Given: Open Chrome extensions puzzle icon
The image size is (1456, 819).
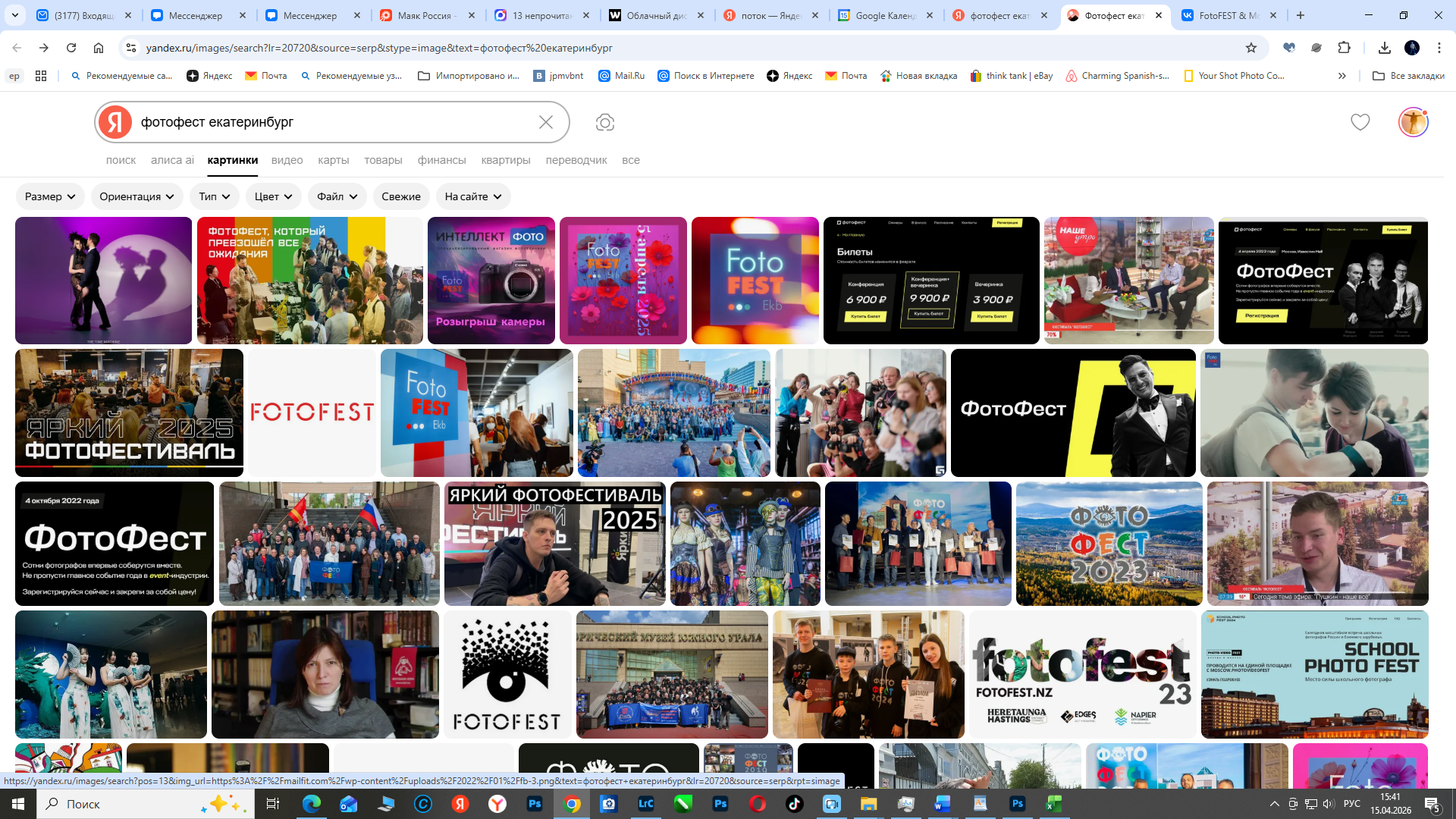Looking at the screenshot, I should (1344, 48).
